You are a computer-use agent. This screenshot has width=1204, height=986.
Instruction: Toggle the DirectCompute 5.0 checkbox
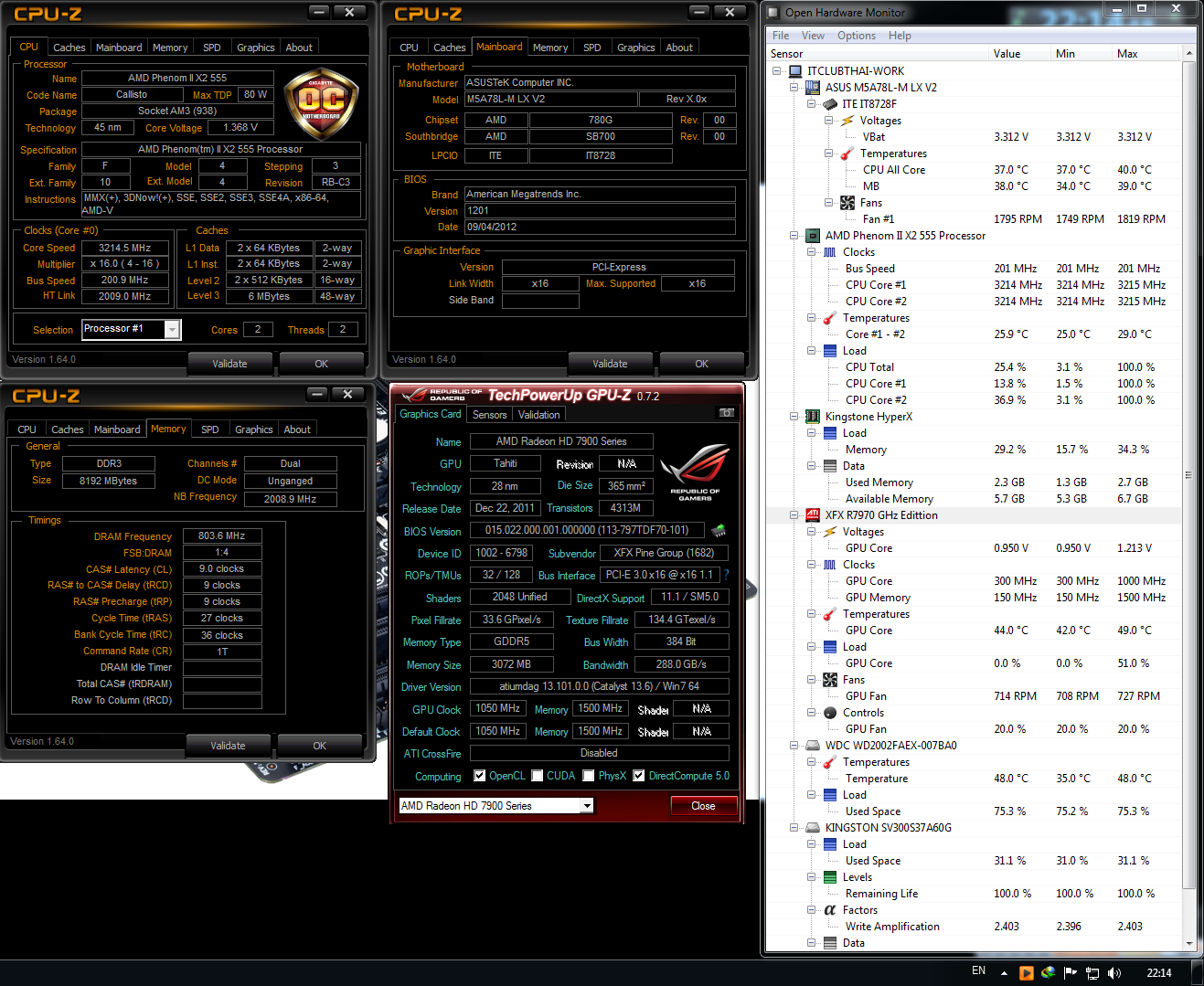click(x=639, y=776)
